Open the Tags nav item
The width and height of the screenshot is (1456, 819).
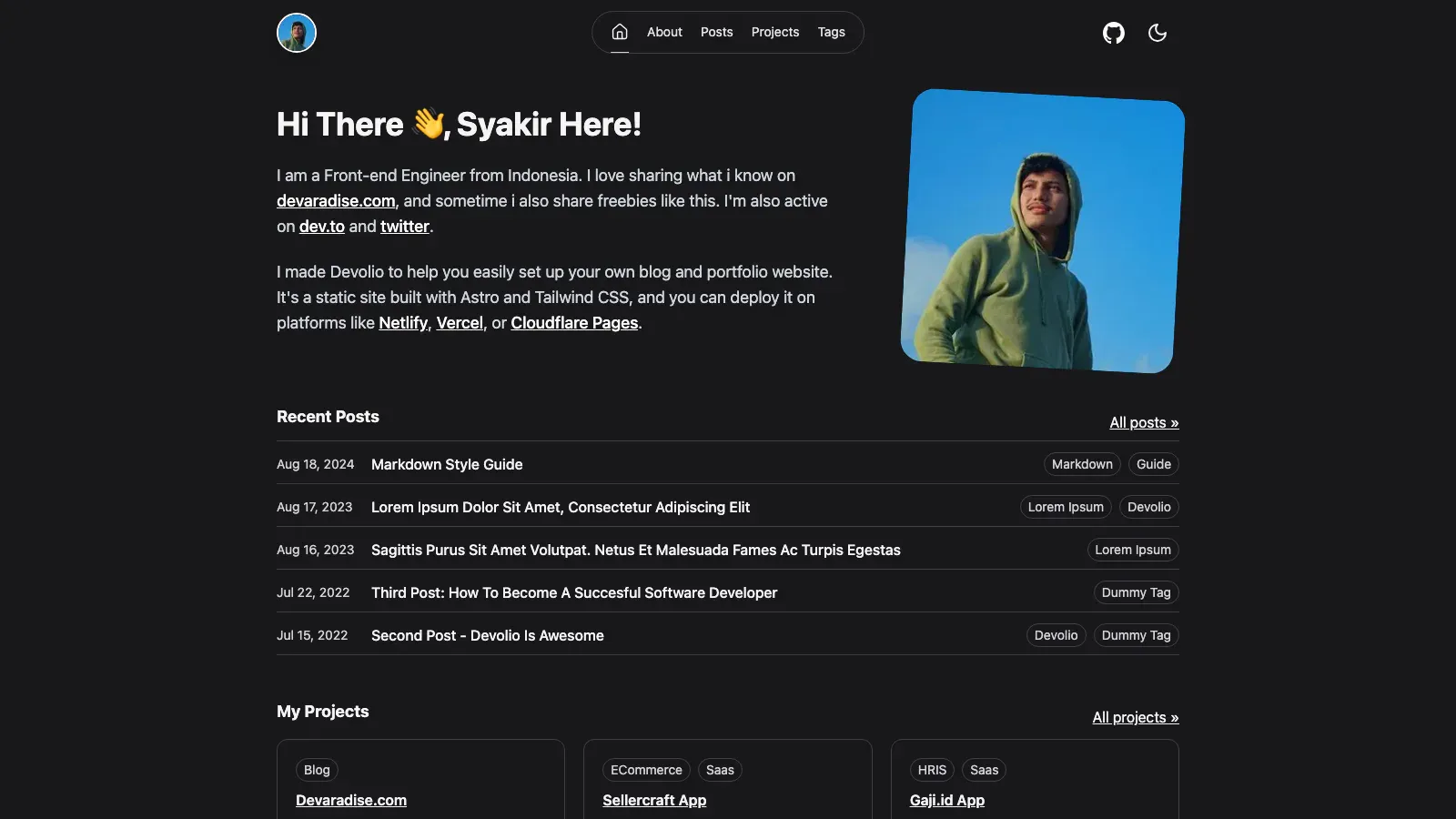(x=831, y=32)
